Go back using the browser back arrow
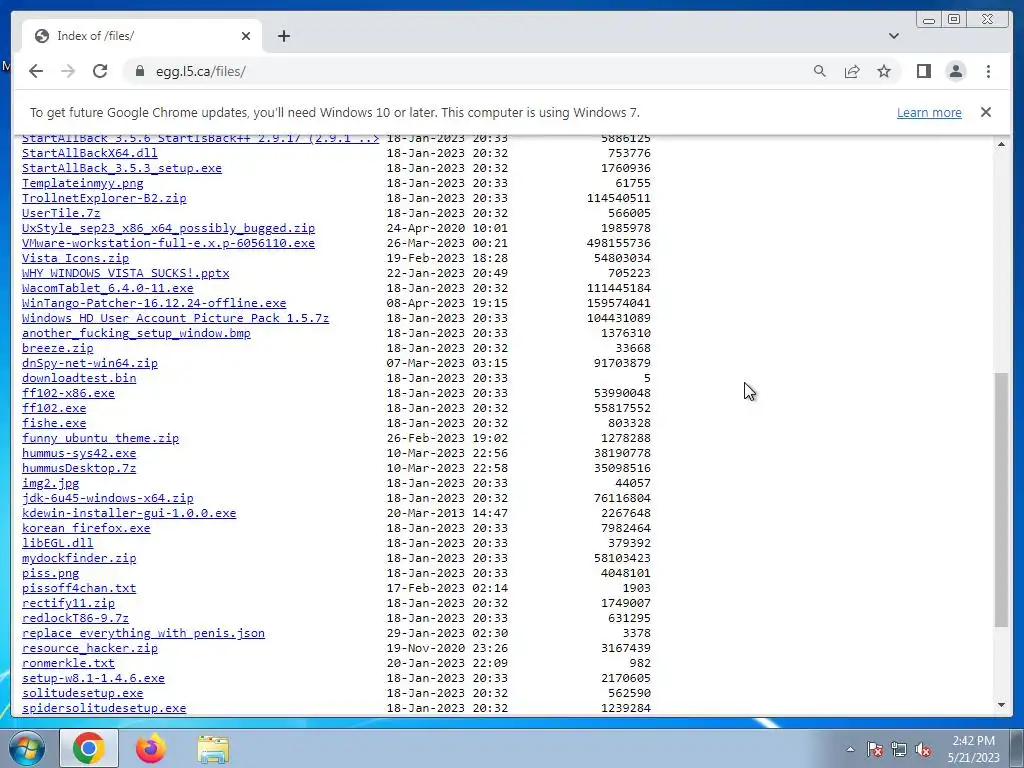1024x768 pixels. 36,71
